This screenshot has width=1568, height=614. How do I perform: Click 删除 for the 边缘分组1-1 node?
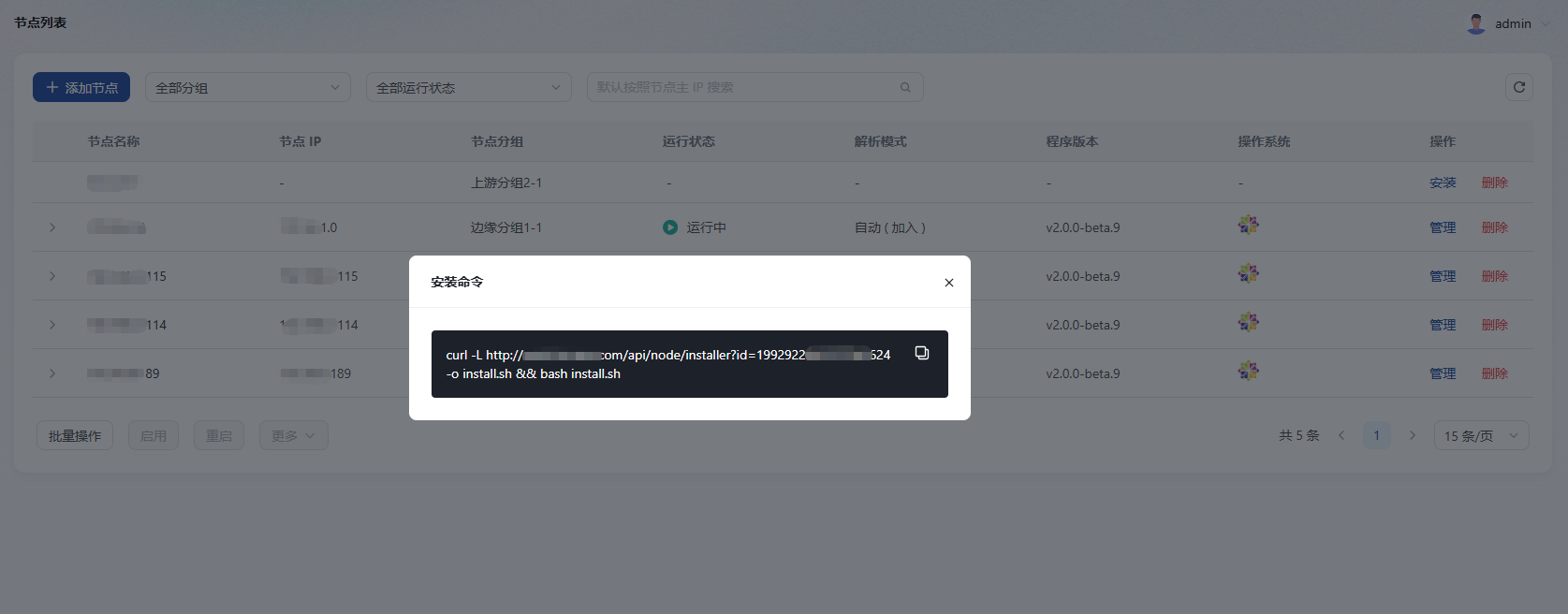[x=1495, y=227]
